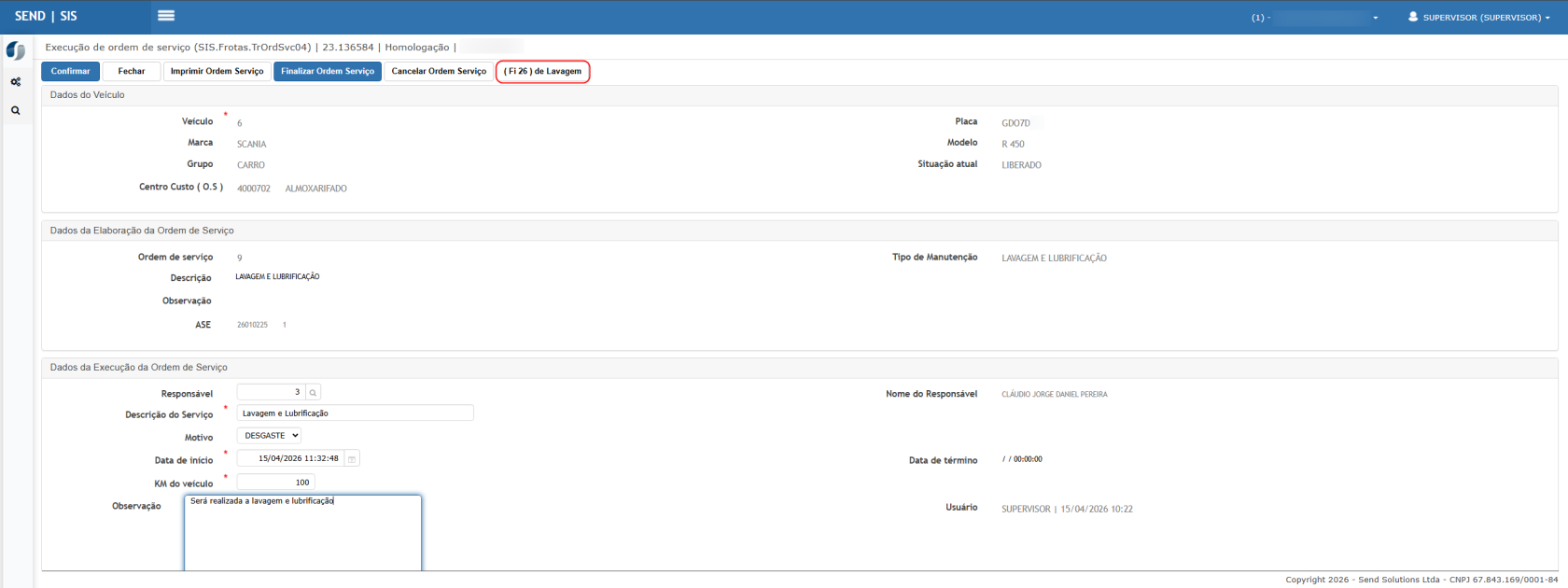Select Cancelar Ordem Serviço button
Viewport: 1568px width, 588px height.
coord(439,71)
